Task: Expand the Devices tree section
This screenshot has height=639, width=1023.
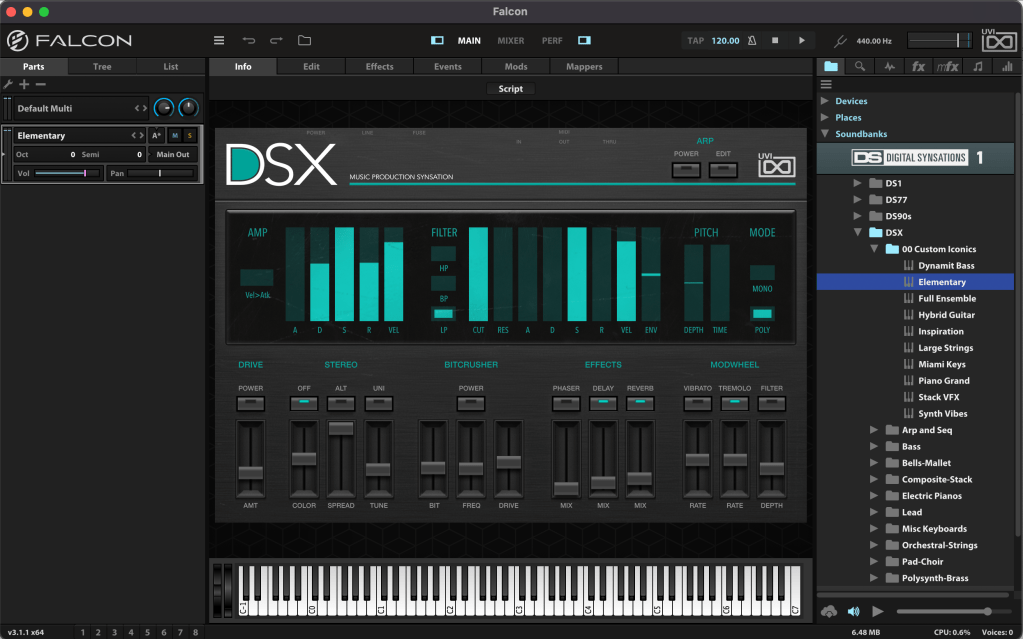Action: coord(824,101)
